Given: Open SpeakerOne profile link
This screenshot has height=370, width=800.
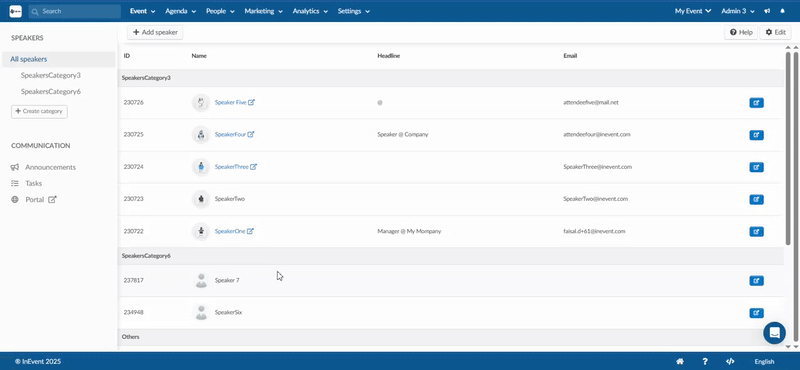Looking at the screenshot, I should pos(230,231).
